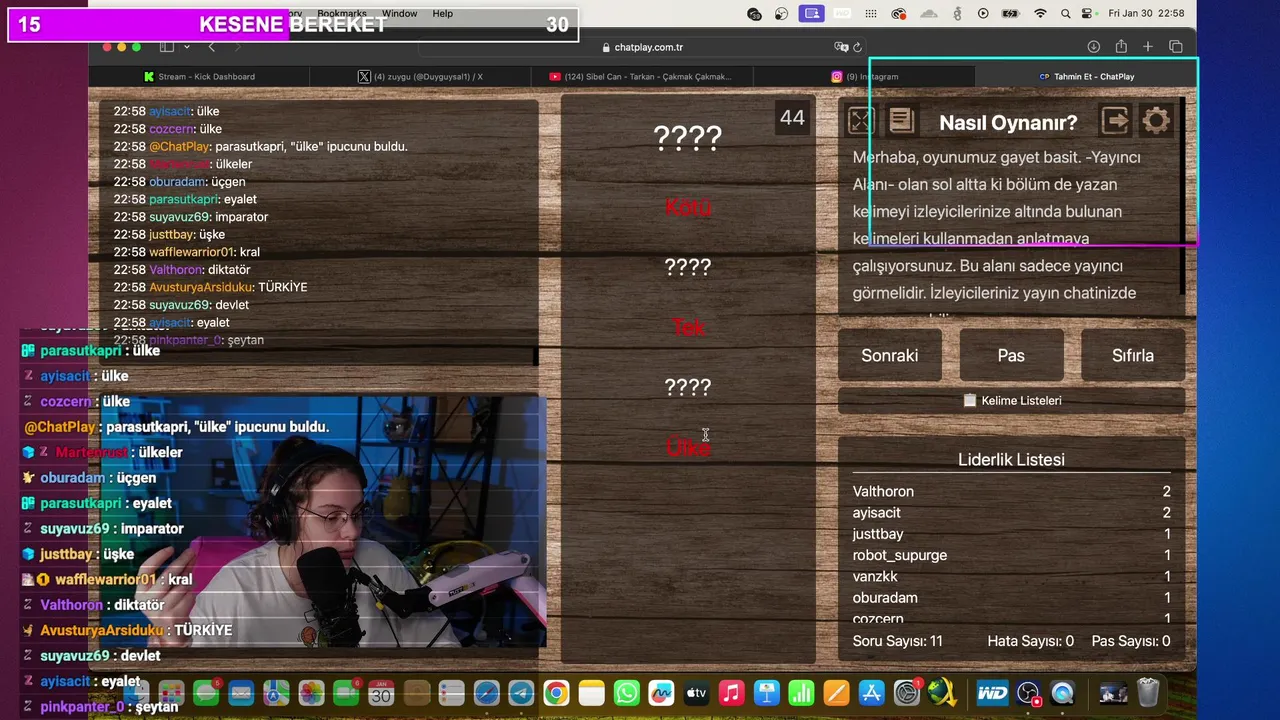The width and height of the screenshot is (1280, 720).
Task: Click robot_supurge in the leaderboard
Action: coord(900,555)
